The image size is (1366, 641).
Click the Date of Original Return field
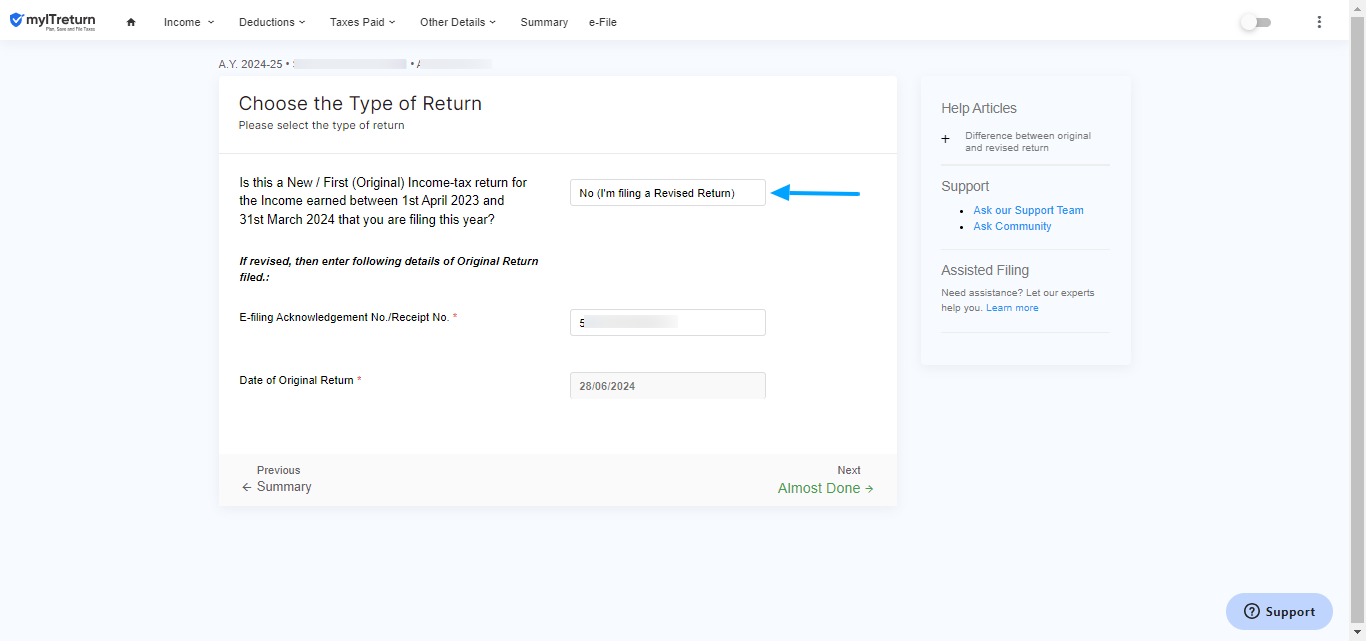click(667, 385)
